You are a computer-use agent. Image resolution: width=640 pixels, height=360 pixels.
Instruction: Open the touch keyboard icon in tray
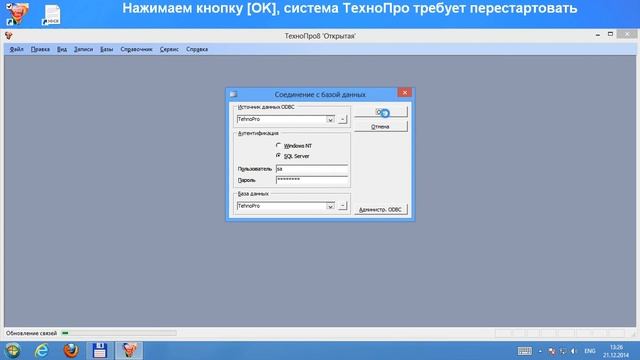tap(524, 351)
